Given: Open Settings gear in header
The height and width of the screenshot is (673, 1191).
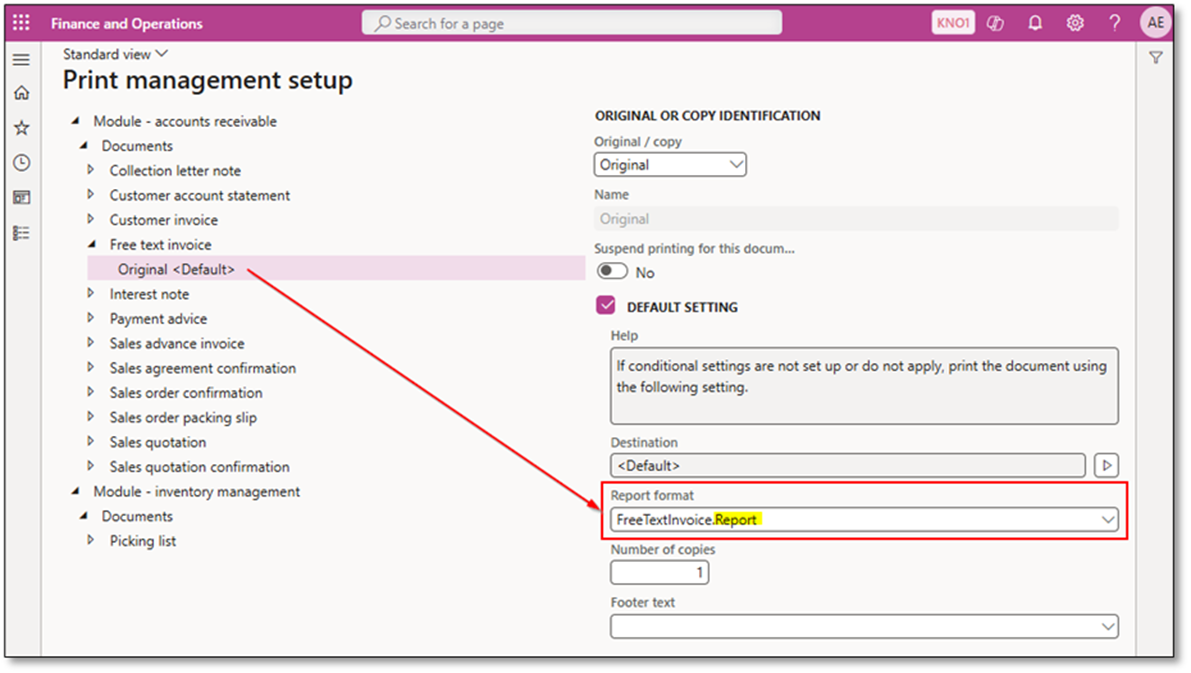Looking at the screenshot, I should pos(1075,23).
